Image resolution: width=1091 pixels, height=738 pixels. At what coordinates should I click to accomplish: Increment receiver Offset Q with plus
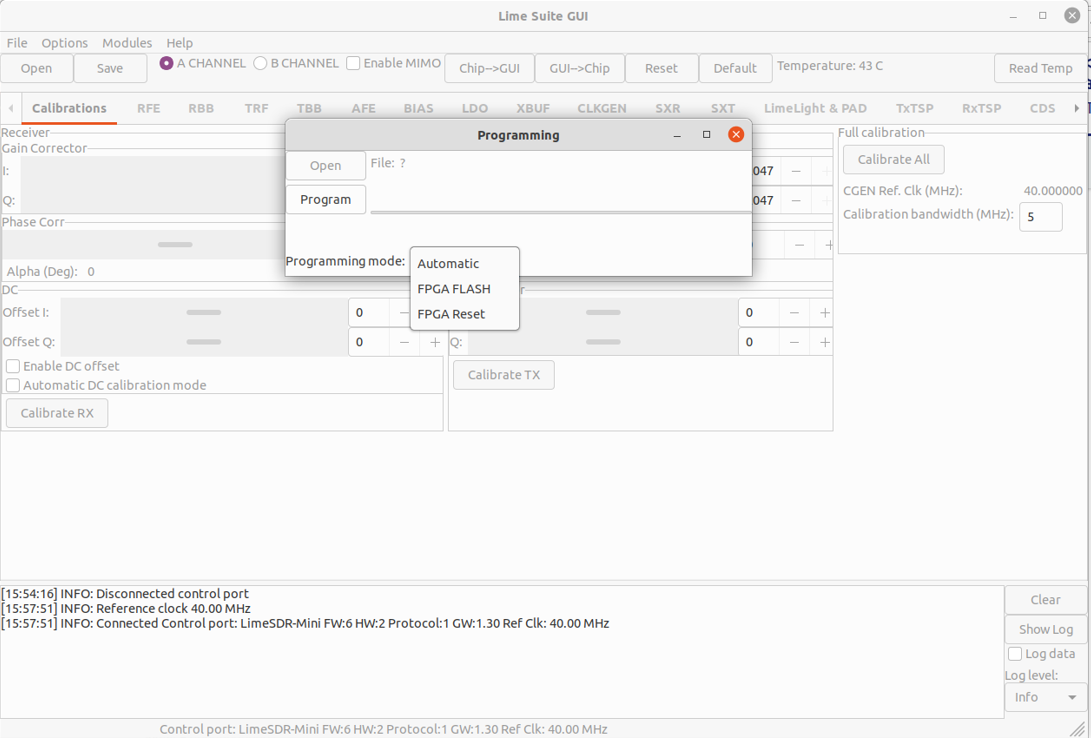[x=435, y=342]
